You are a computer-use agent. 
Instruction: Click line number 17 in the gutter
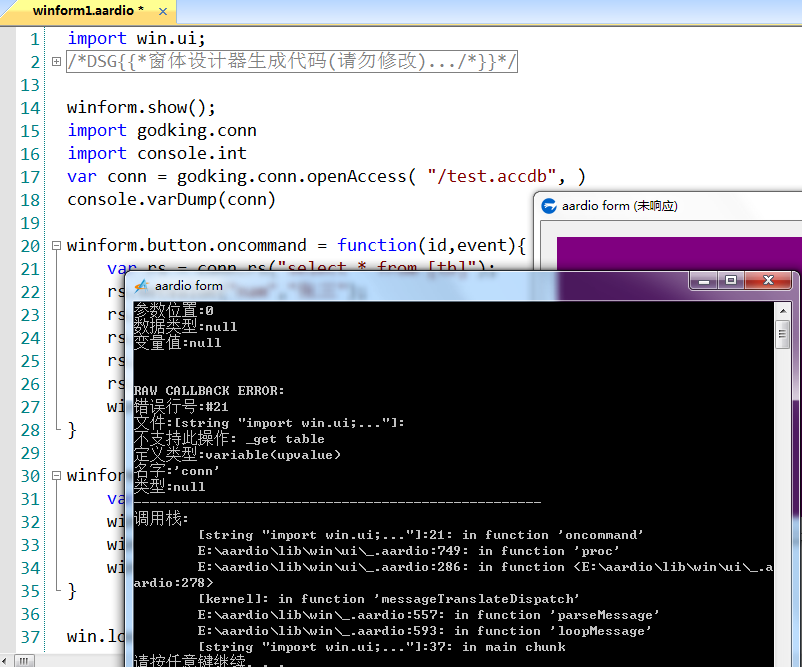pos(30,177)
